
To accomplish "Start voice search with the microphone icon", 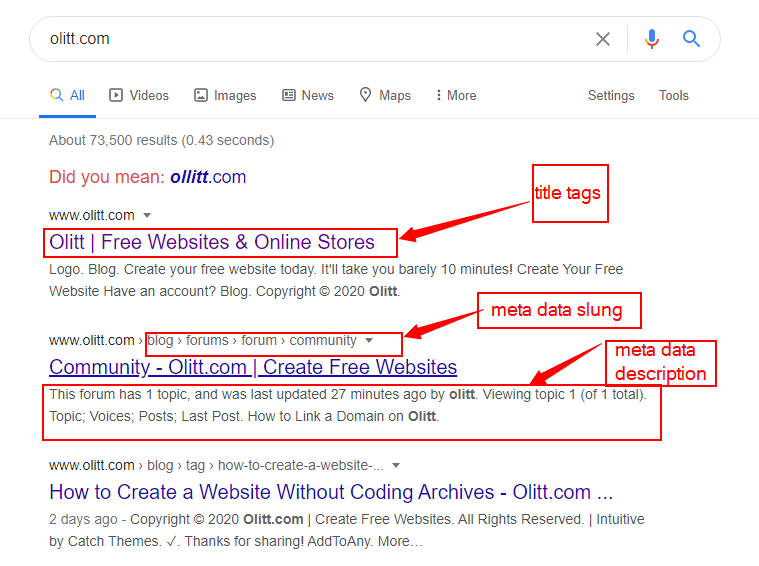I will [652, 39].
